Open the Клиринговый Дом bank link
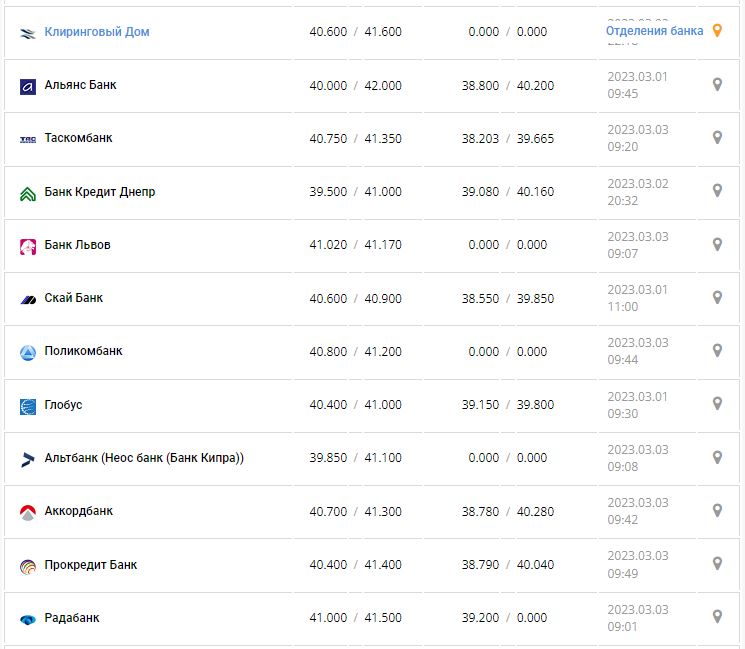The height and width of the screenshot is (649, 745). [97, 32]
